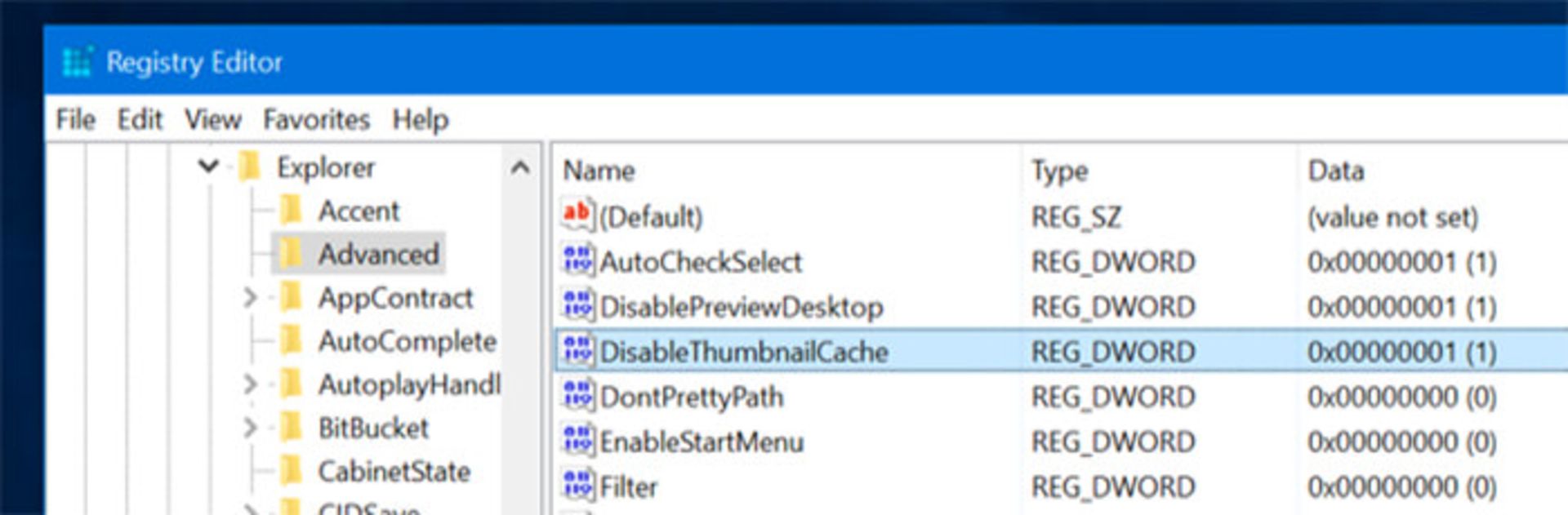Image resolution: width=1568 pixels, height=515 pixels.
Task: Select the DisablePreviewDesktop value name
Action: 742,308
